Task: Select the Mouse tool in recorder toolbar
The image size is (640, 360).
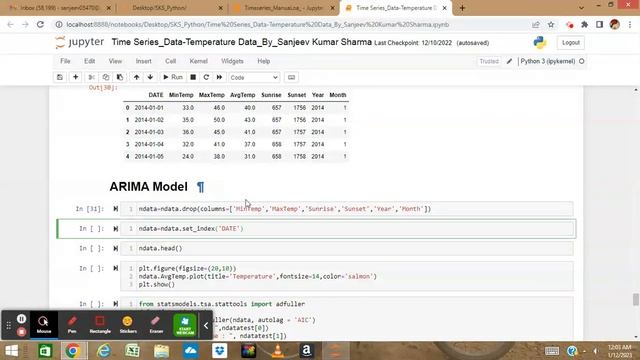Action: (44, 324)
